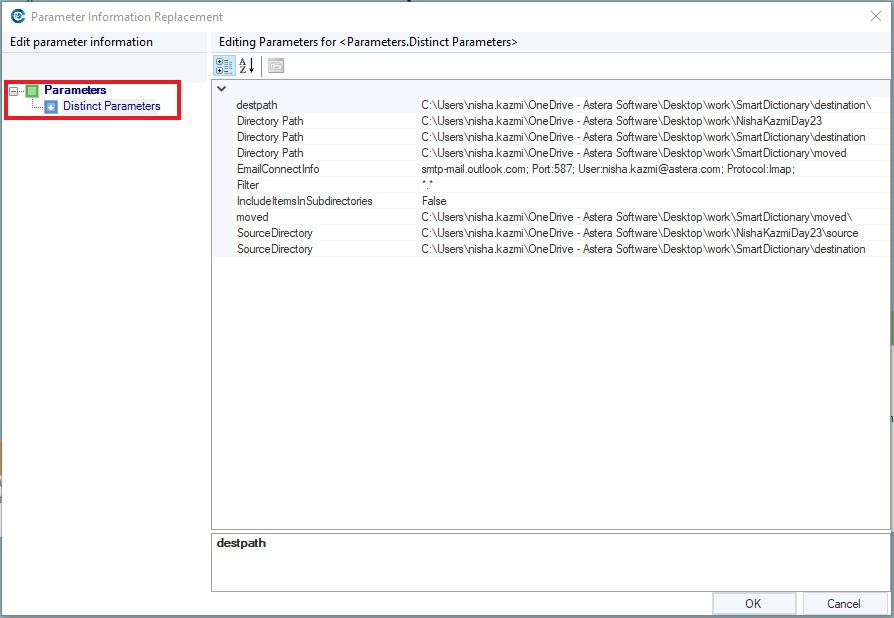This screenshot has height=618, width=894.
Task: Click the app logo in title bar
Action: click(x=17, y=16)
